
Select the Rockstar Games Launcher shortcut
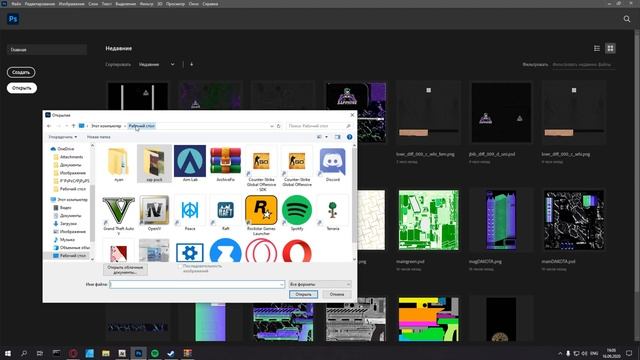(261, 215)
